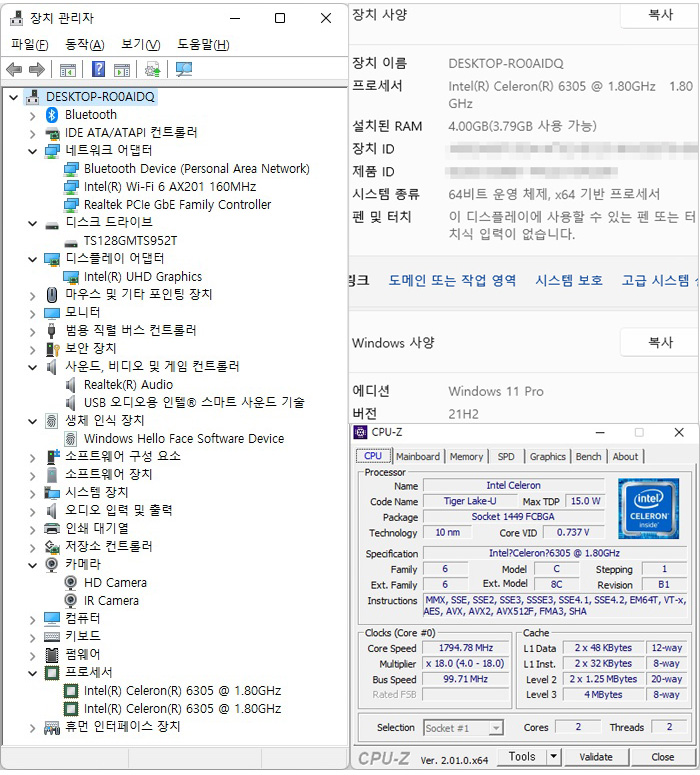Expand the 휴먼 인터페이스 장치 node
This screenshot has height=775, width=700.
point(33,728)
